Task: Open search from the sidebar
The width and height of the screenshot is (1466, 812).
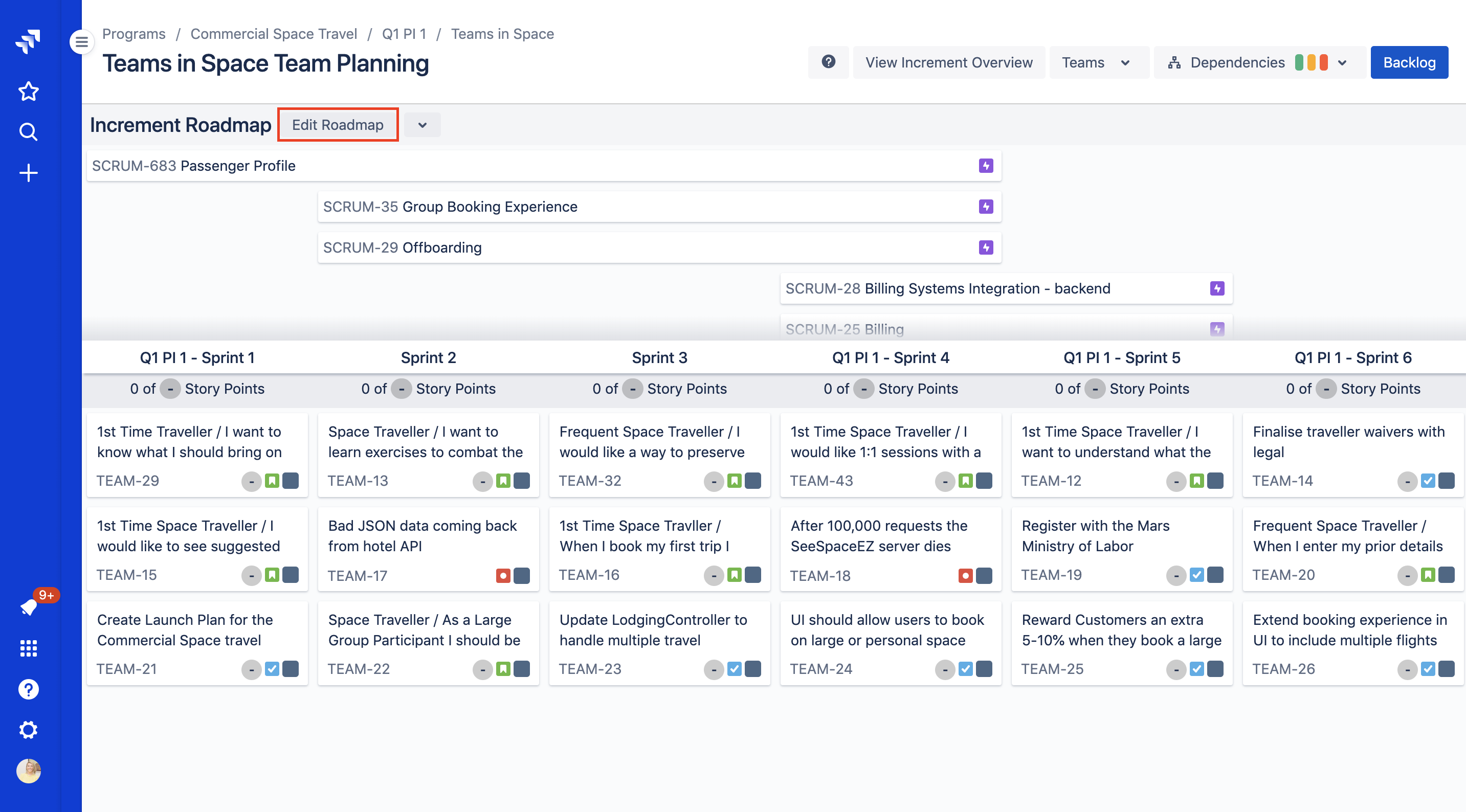Action: coord(28,132)
